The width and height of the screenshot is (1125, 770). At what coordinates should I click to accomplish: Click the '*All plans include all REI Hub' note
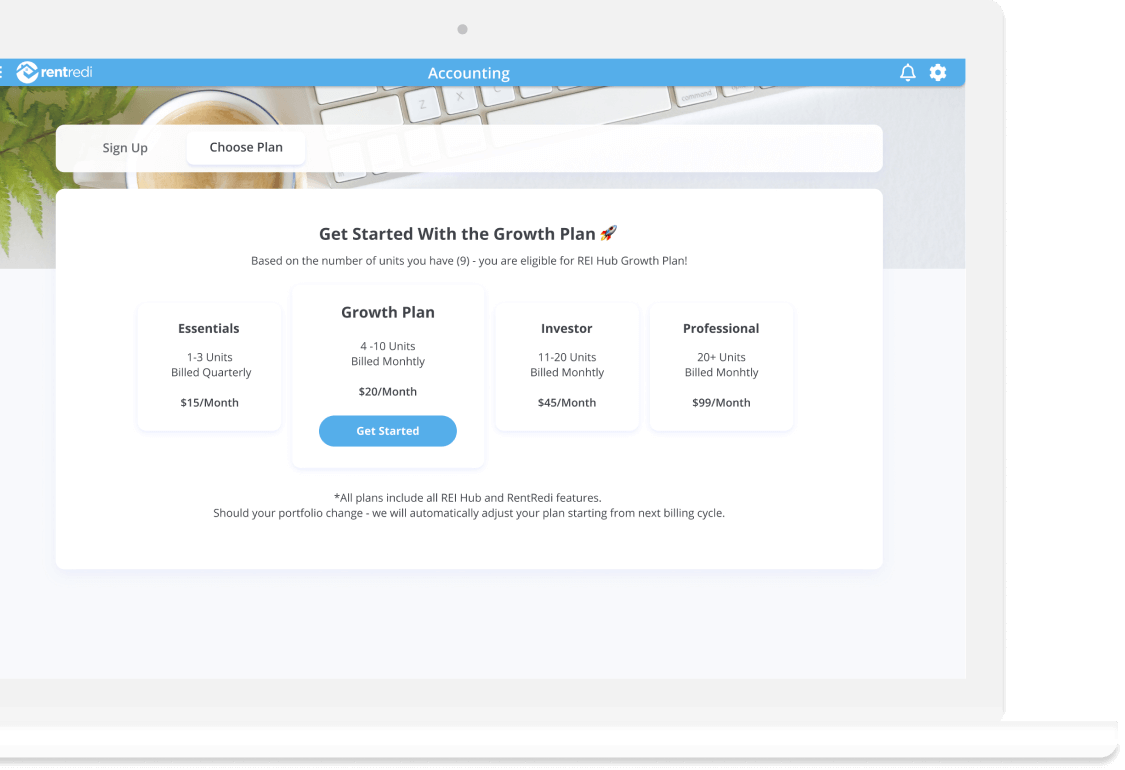(468, 498)
